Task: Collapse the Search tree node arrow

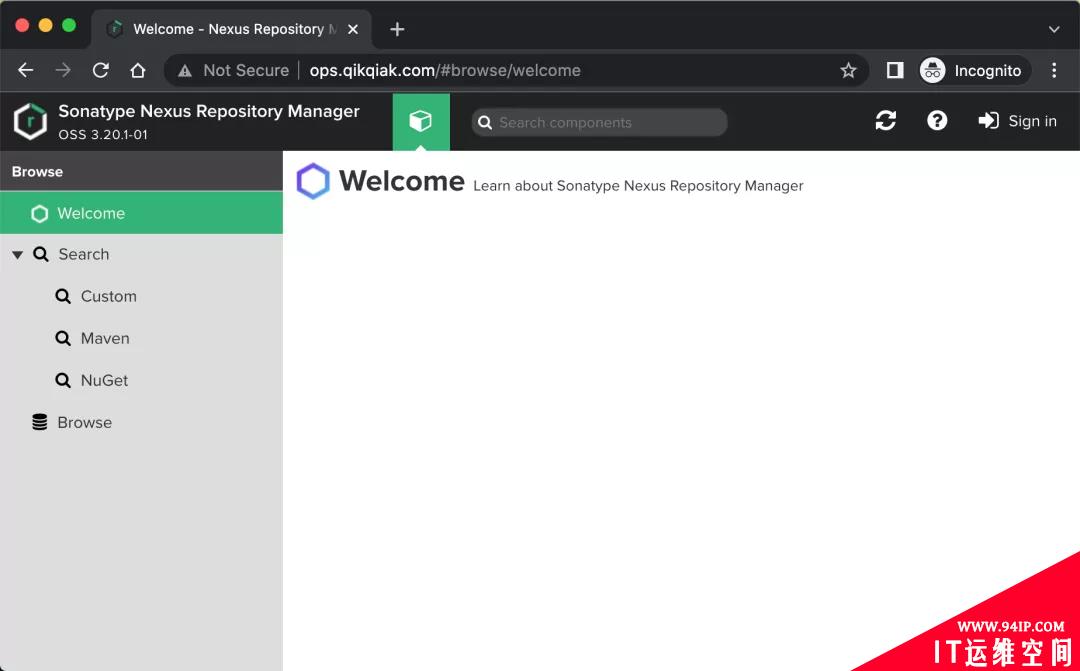Action: coord(18,255)
